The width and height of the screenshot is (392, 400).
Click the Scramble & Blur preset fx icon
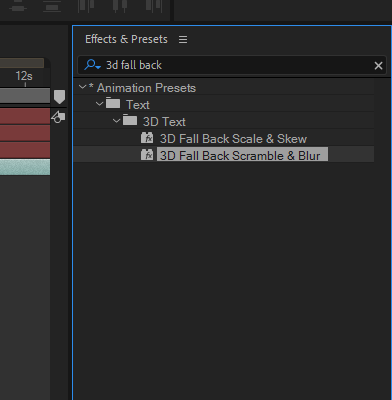pyautogui.click(x=147, y=155)
